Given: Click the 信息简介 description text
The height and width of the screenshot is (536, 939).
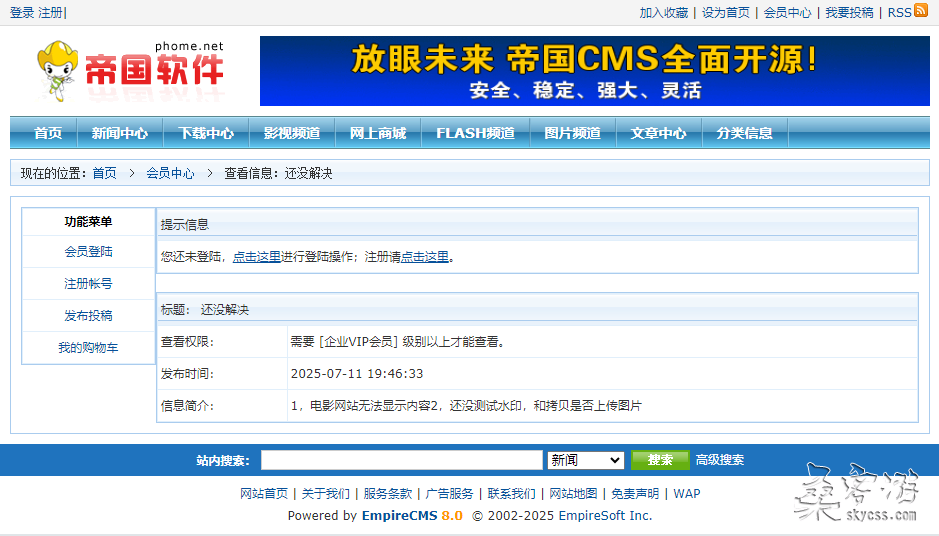Looking at the screenshot, I should [x=466, y=406].
